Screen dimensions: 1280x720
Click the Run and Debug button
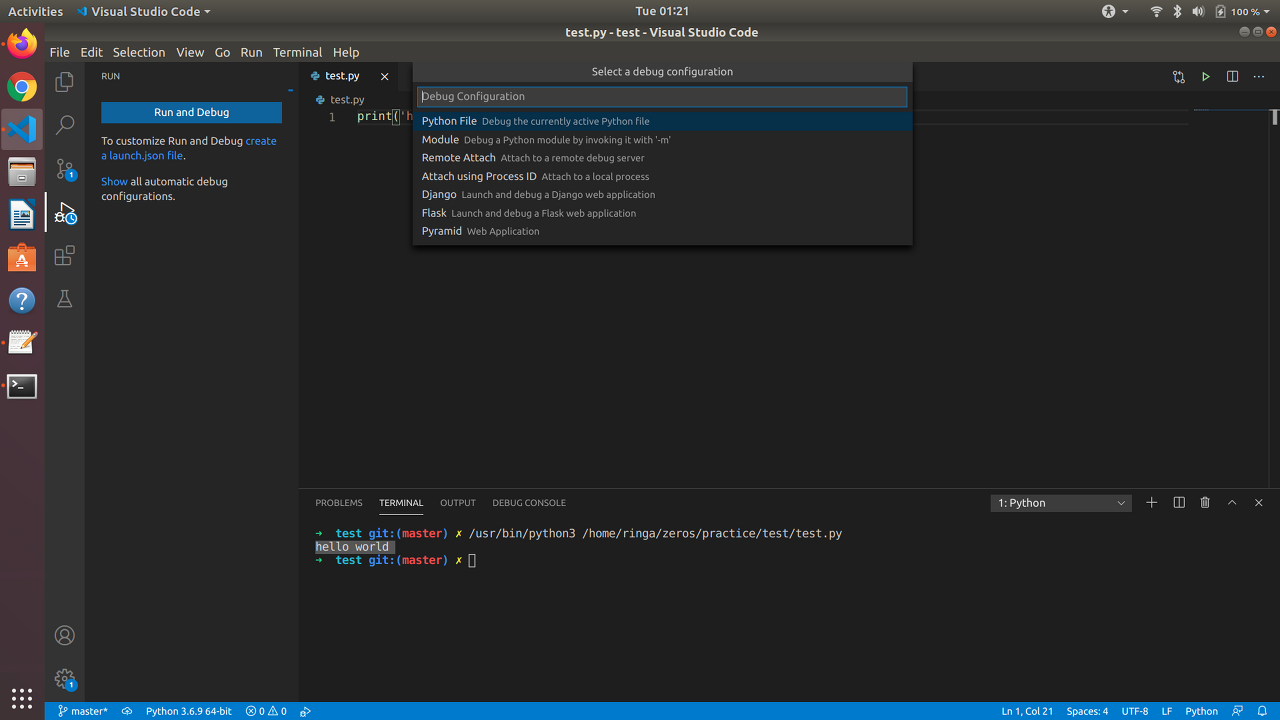click(x=191, y=113)
